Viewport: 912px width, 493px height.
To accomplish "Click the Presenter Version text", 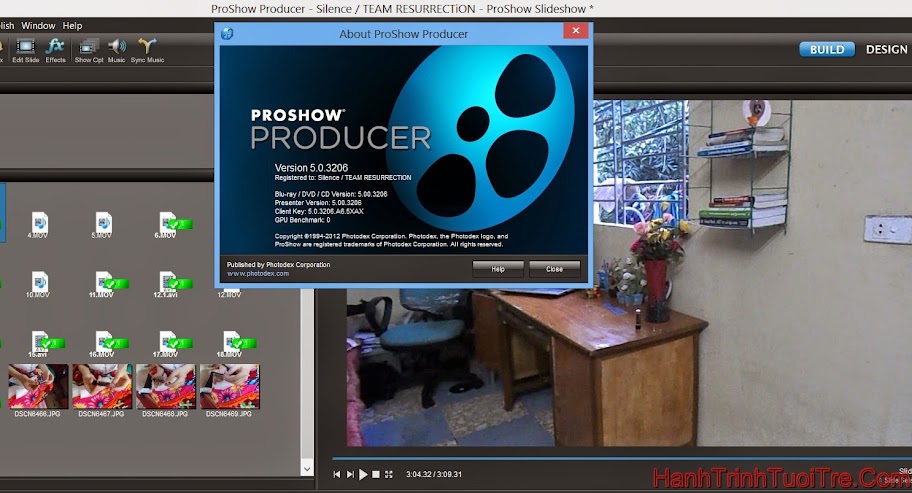I will pos(318,203).
